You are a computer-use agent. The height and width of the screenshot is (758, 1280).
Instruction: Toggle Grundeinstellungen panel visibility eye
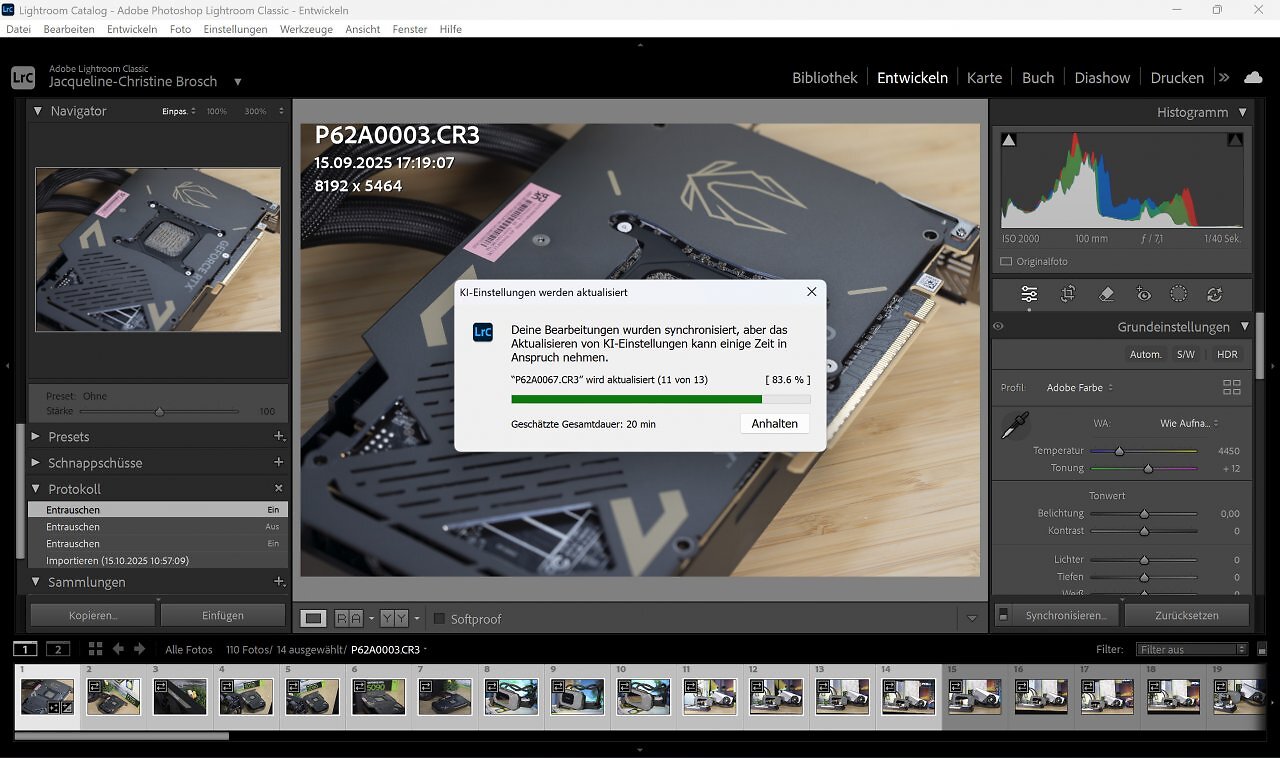pos(998,326)
